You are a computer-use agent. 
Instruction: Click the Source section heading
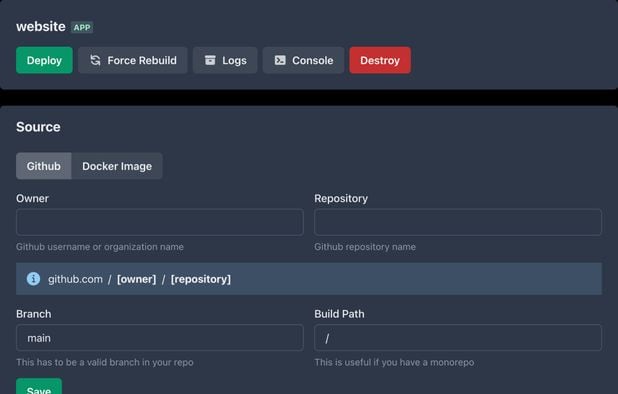tap(38, 127)
